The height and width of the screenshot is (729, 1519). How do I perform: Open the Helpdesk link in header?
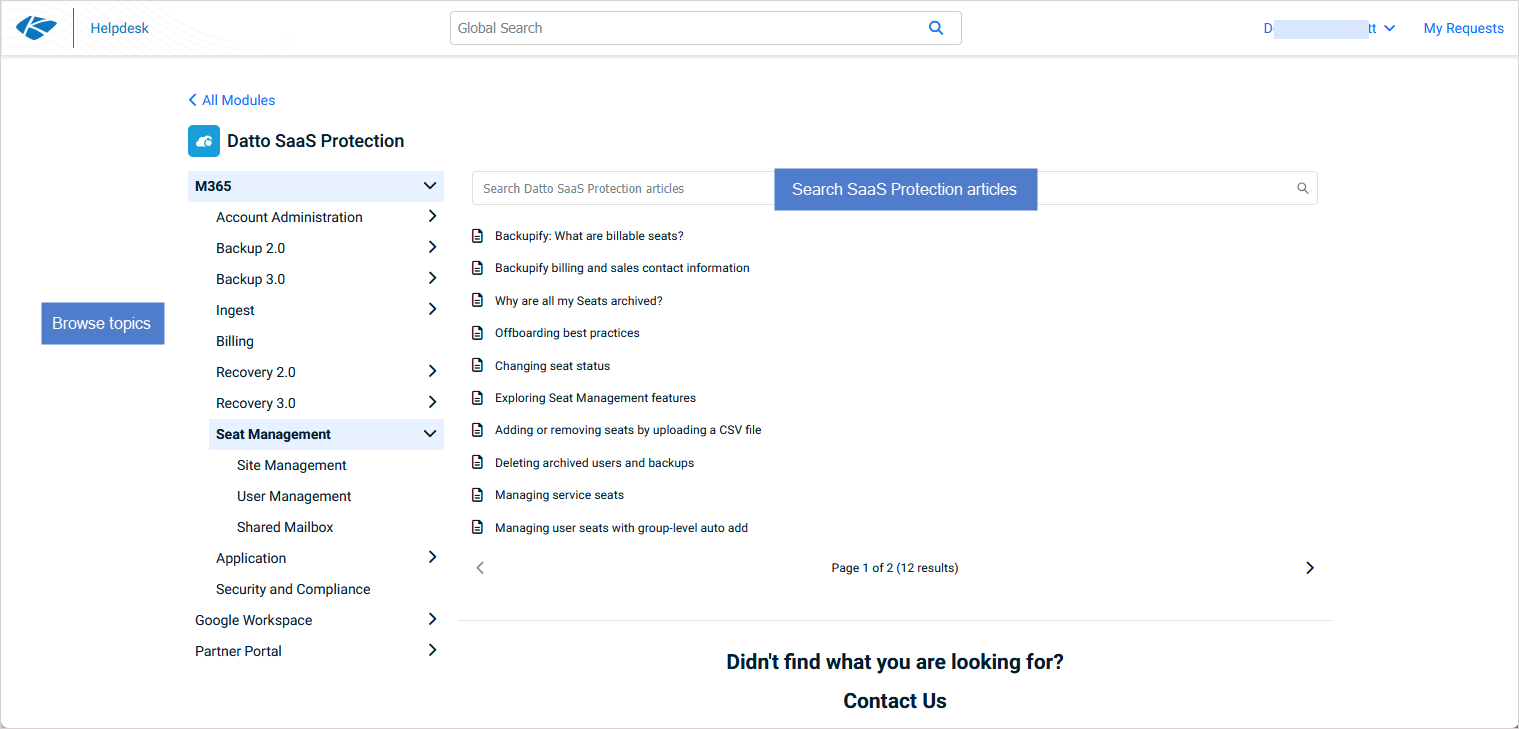(119, 28)
